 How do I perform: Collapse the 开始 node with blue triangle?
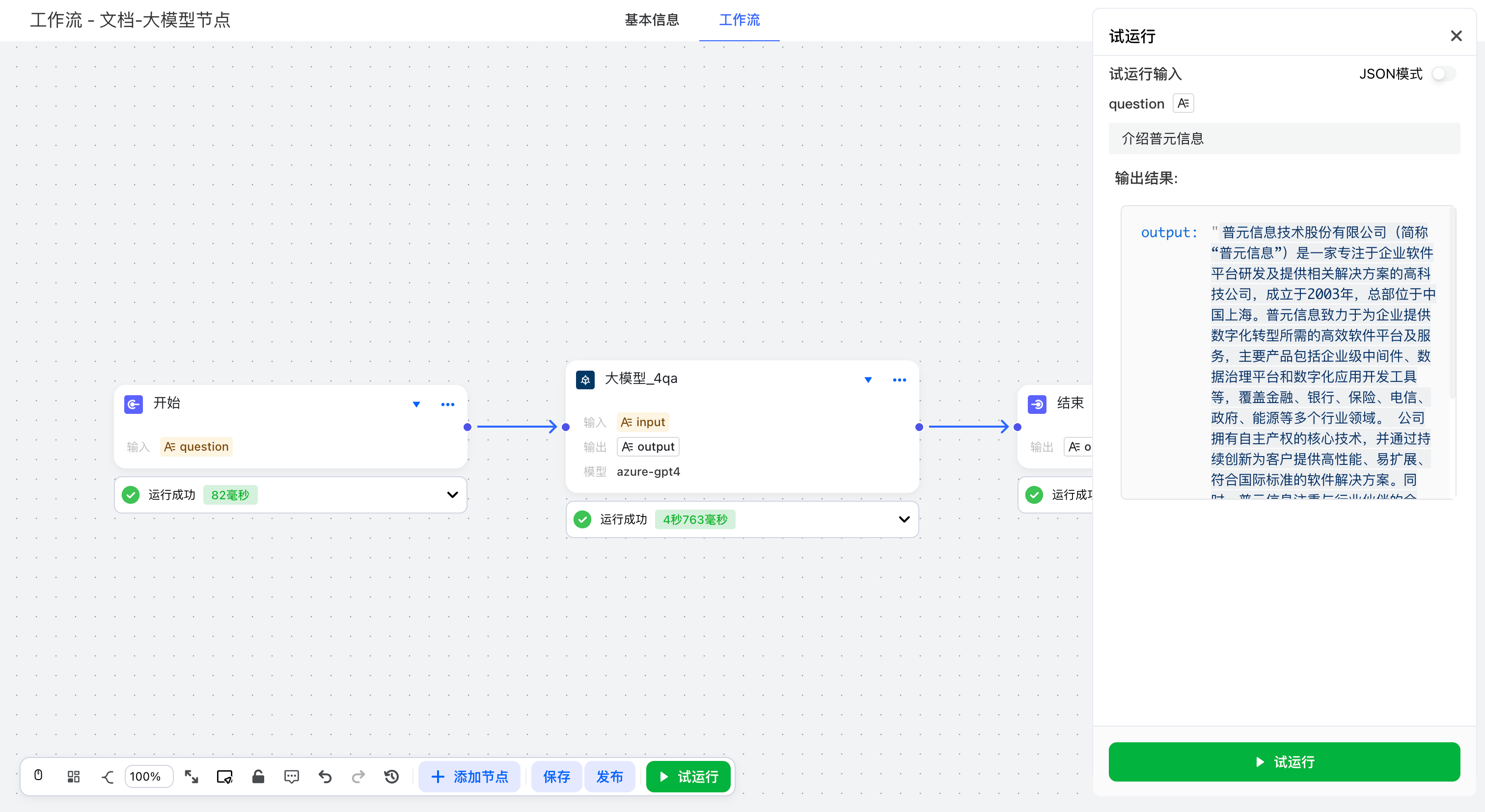416,404
